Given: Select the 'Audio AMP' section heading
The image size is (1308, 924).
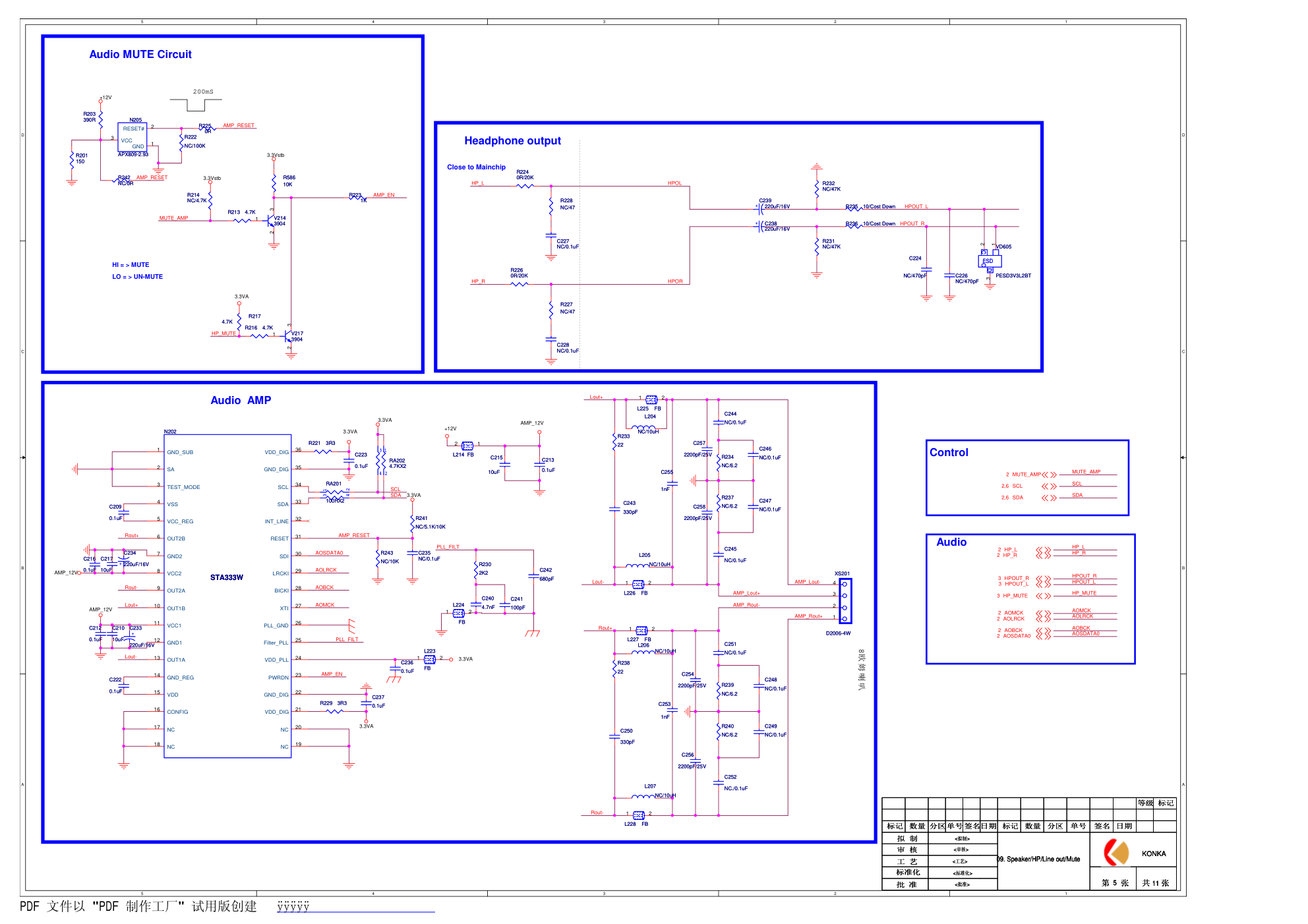Looking at the screenshot, I should [x=241, y=401].
